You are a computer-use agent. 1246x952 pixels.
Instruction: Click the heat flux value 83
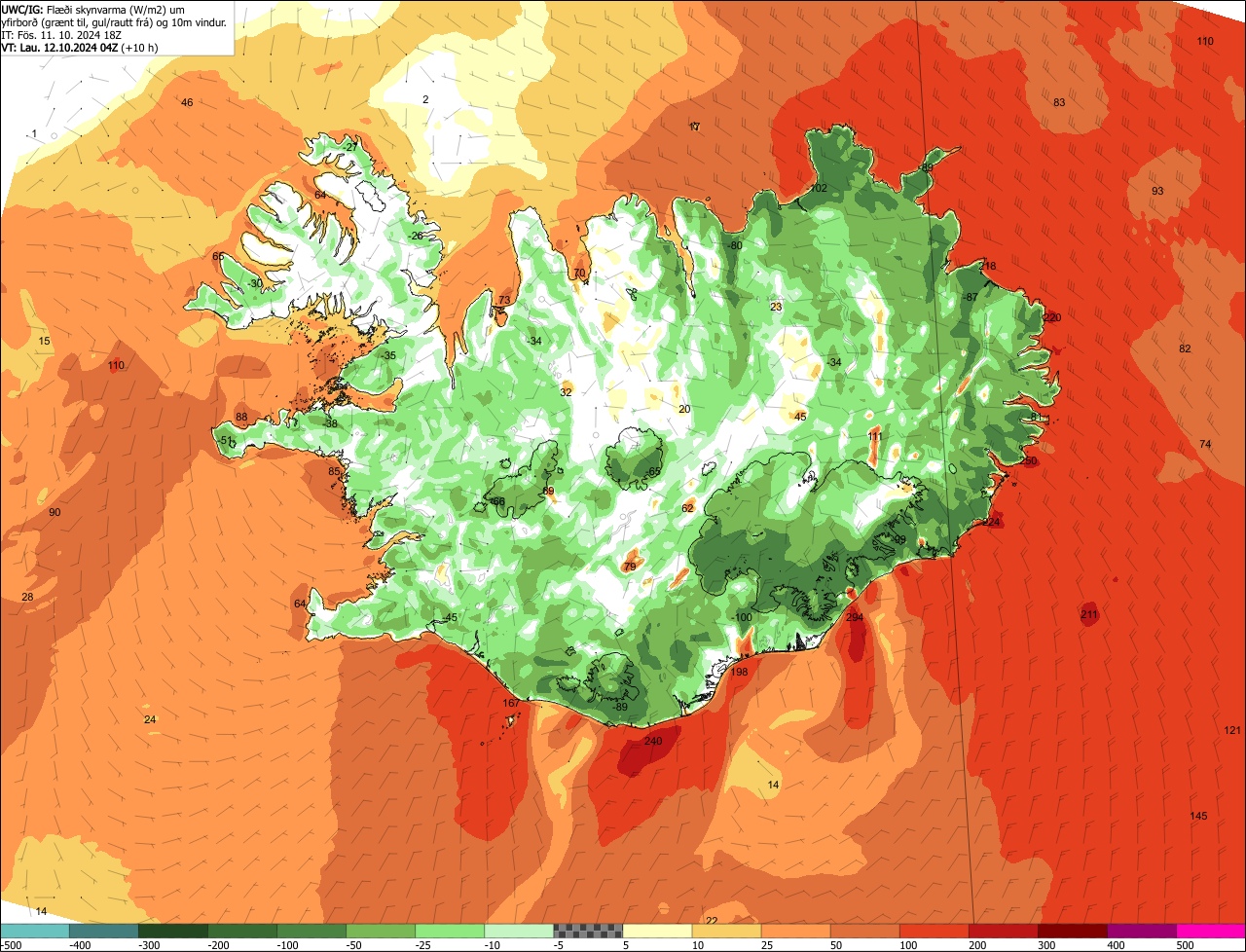pos(1059,103)
